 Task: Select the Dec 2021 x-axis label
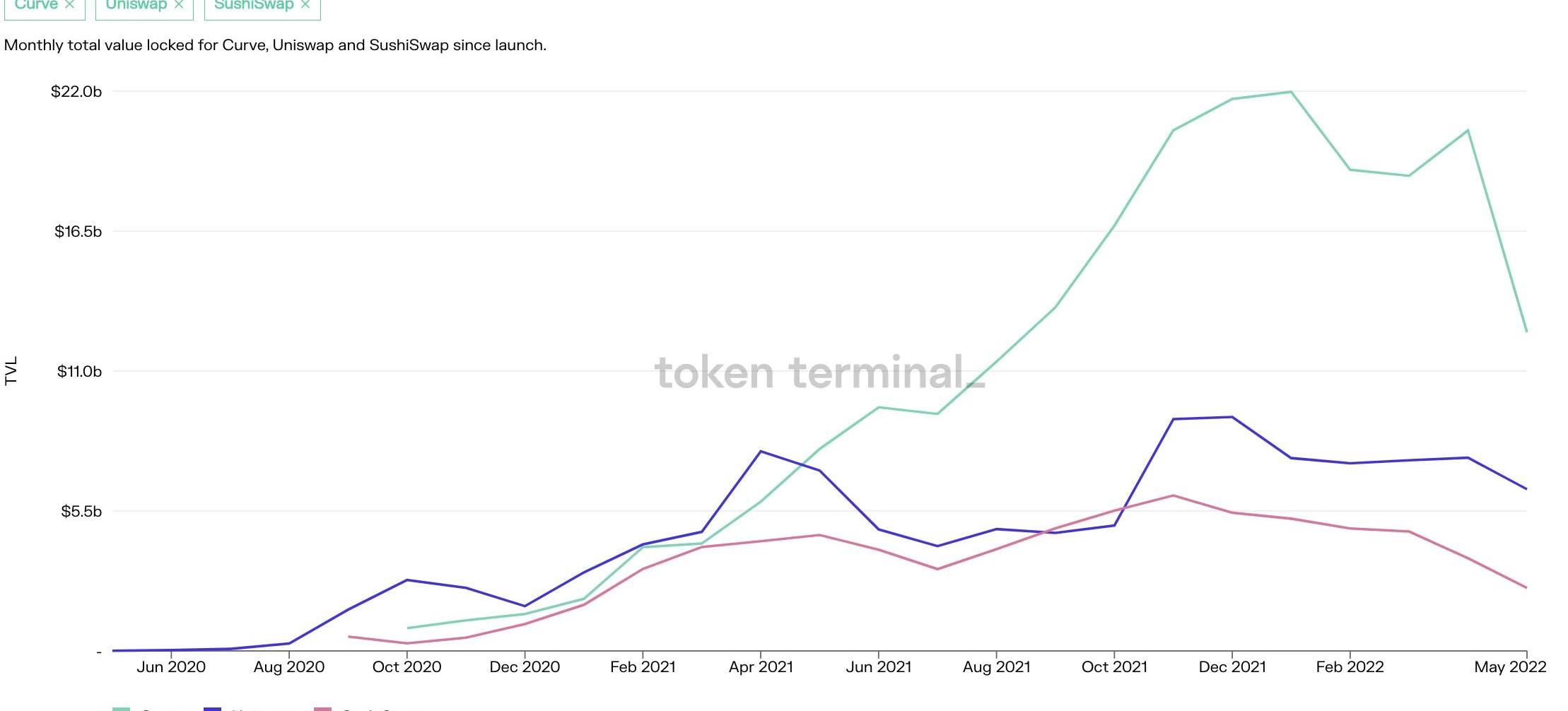tap(1232, 667)
